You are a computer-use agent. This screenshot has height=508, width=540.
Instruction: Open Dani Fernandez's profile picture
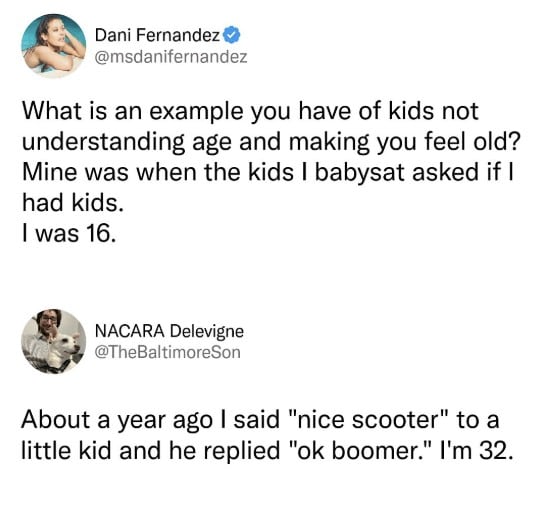pos(53,46)
